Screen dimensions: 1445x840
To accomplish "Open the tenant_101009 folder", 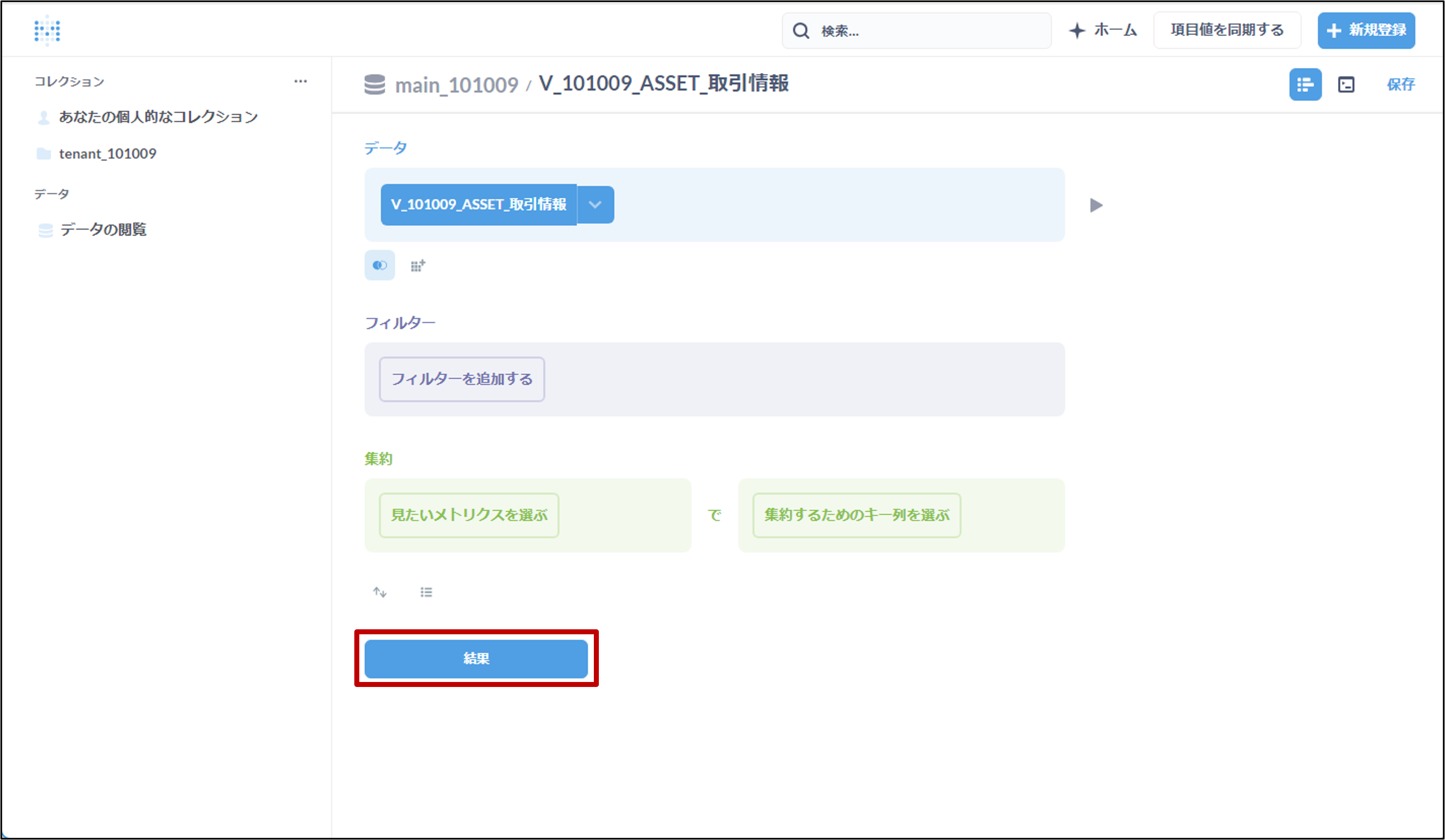I will coord(107,154).
